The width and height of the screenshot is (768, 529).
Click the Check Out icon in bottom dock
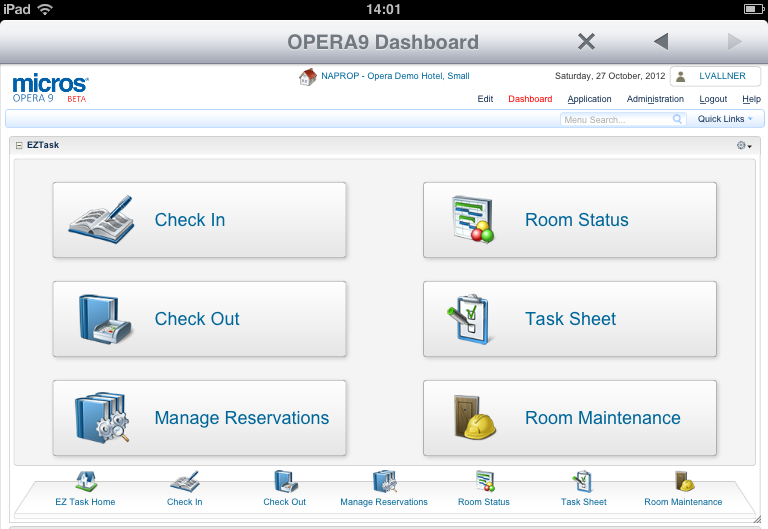coord(286,481)
